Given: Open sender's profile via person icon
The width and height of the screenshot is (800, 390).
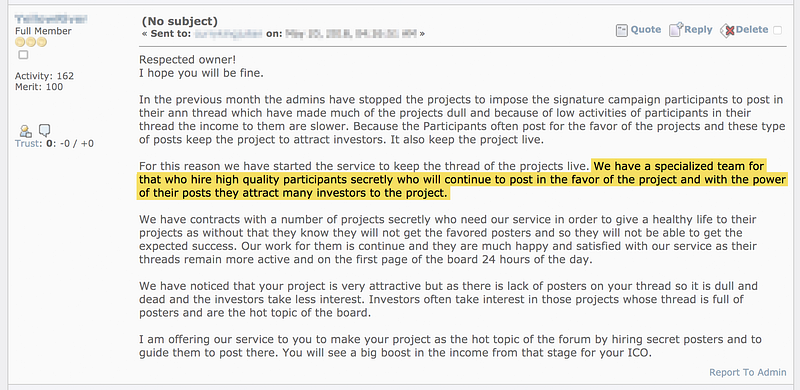Looking at the screenshot, I should click(x=25, y=131).
